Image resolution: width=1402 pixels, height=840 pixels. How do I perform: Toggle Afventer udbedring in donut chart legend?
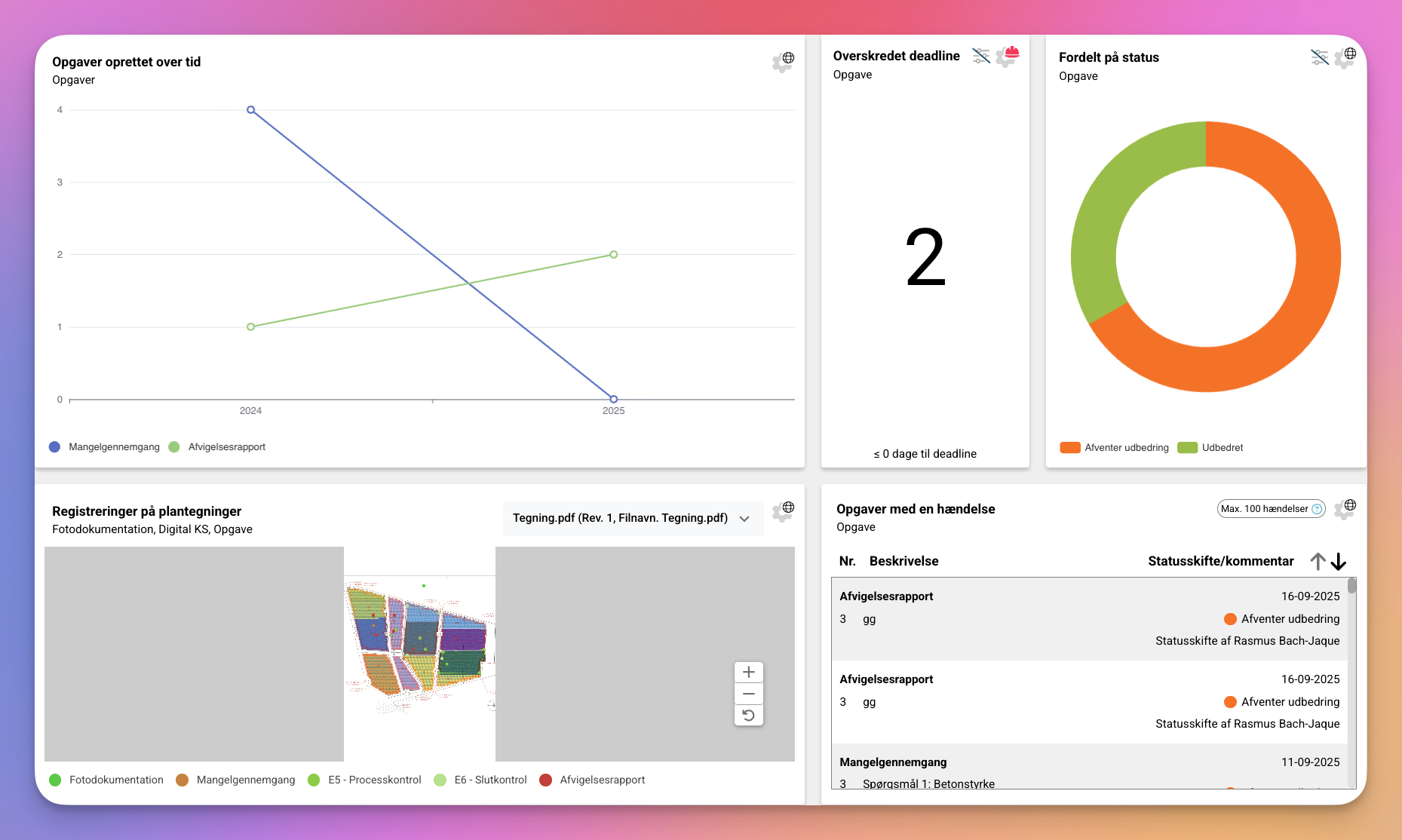pyautogui.click(x=1114, y=448)
